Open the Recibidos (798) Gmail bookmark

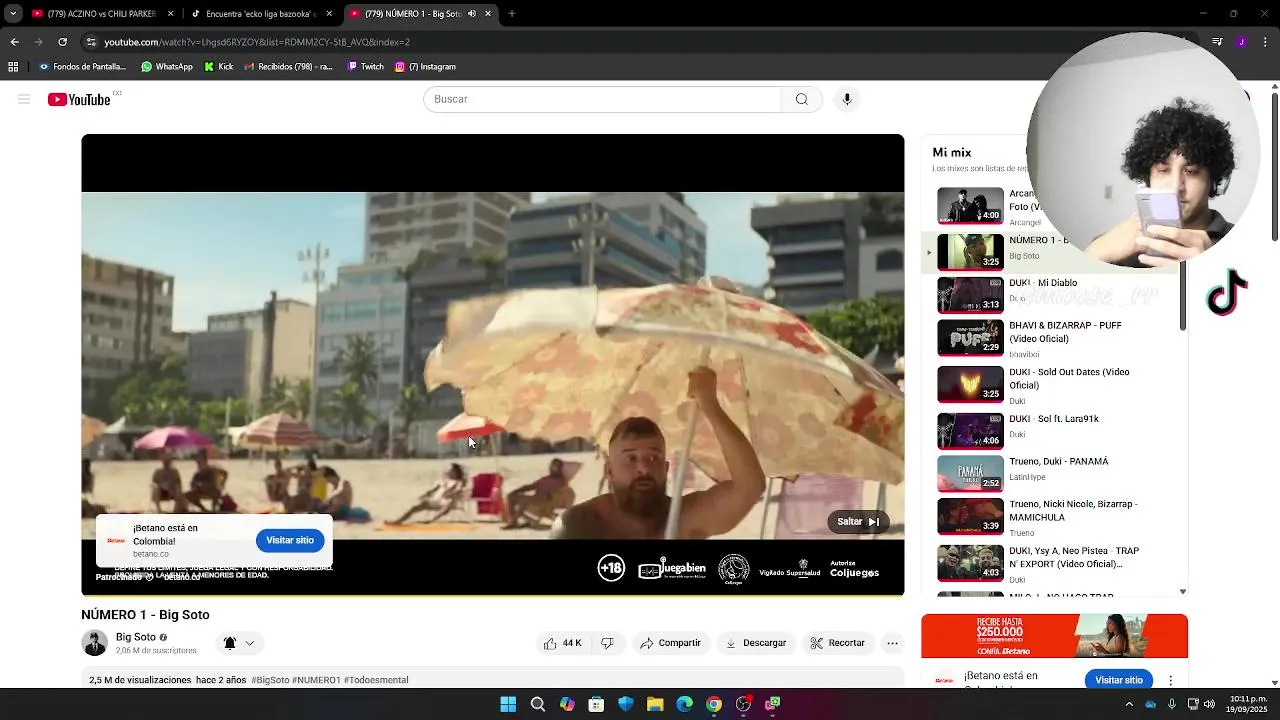click(x=289, y=67)
